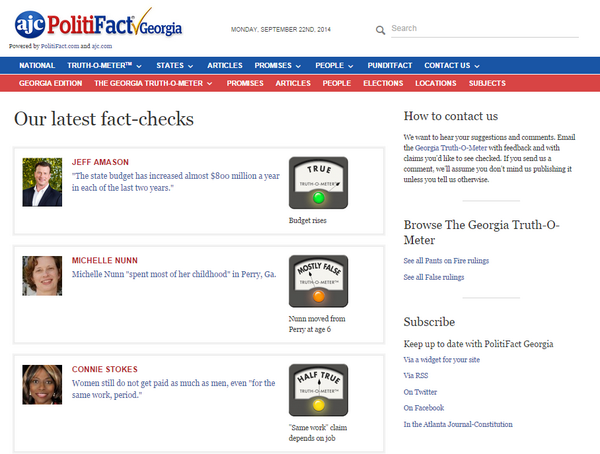Follow On Facebook link
600x454 pixels.
coord(424,408)
